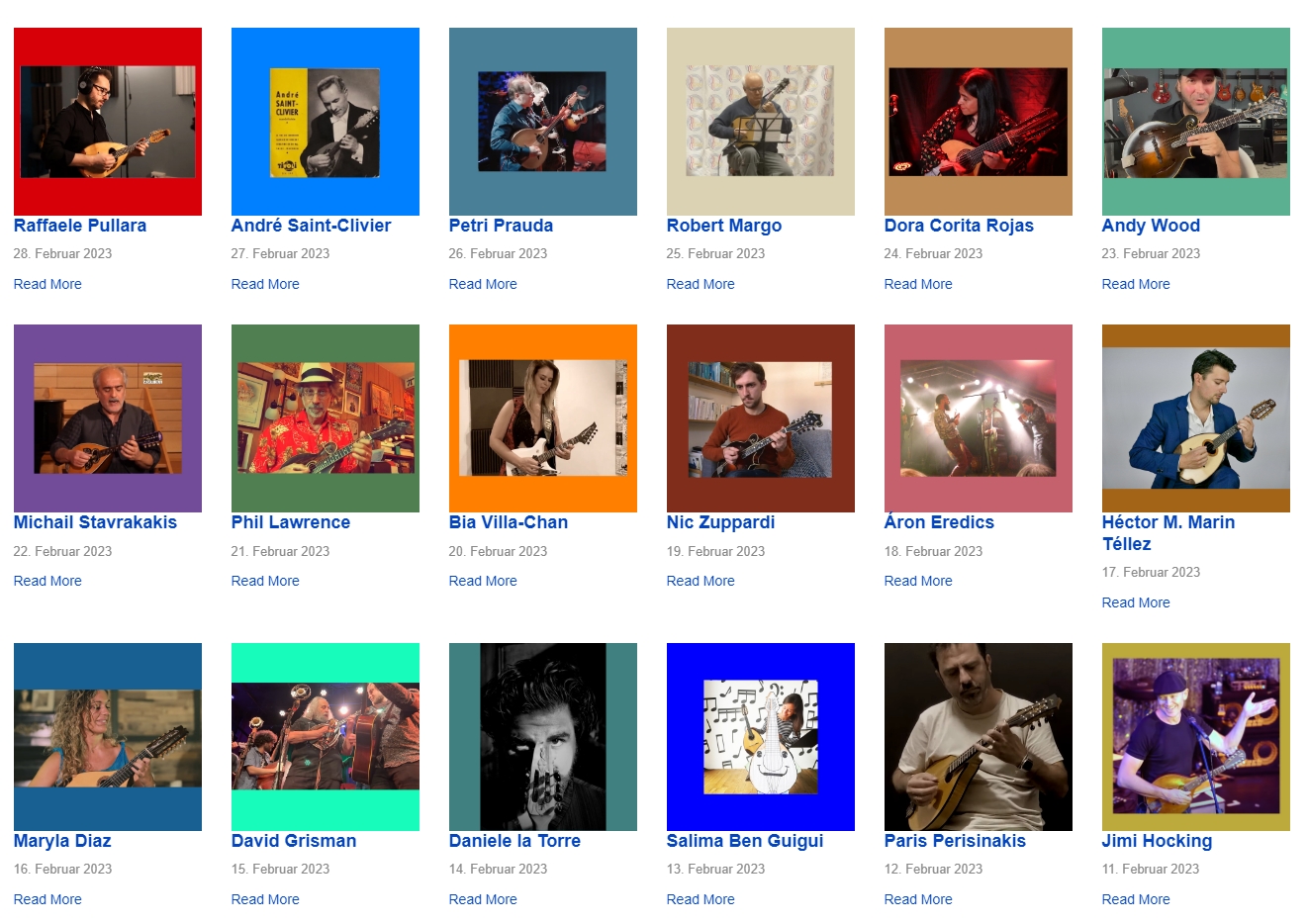The image size is (1308, 924).
Task: Open the Dora Corita Rojas post title
Action: [x=959, y=226]
